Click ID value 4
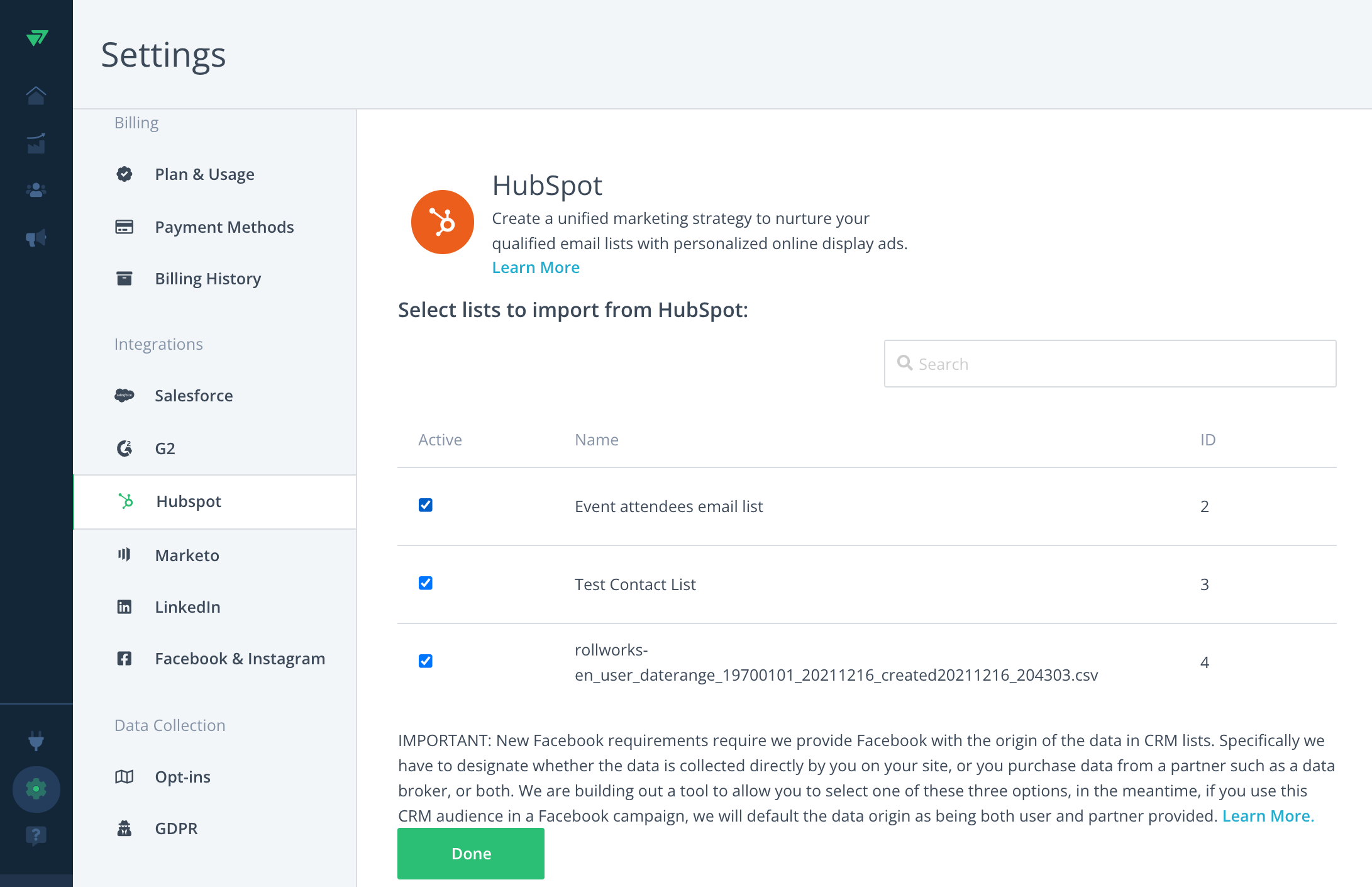 coord(1205,662)
